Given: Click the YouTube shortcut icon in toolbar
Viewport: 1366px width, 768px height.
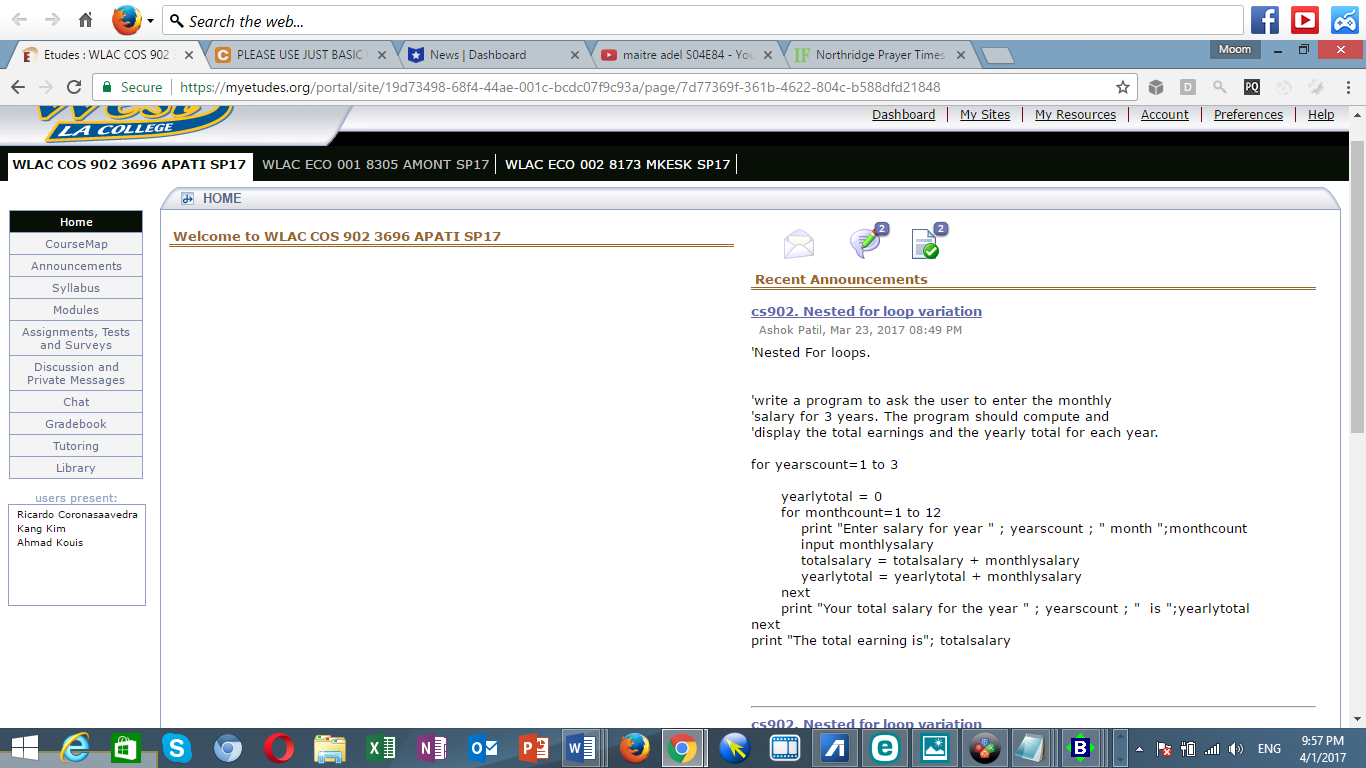Looking at the screenshot, I should [x=1305, y=20].
